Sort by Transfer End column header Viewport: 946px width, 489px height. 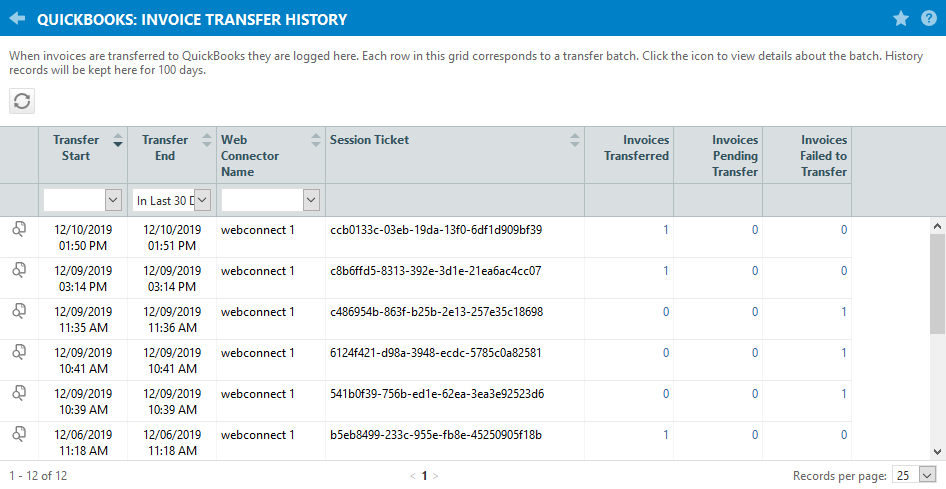[x=165, y=148]
